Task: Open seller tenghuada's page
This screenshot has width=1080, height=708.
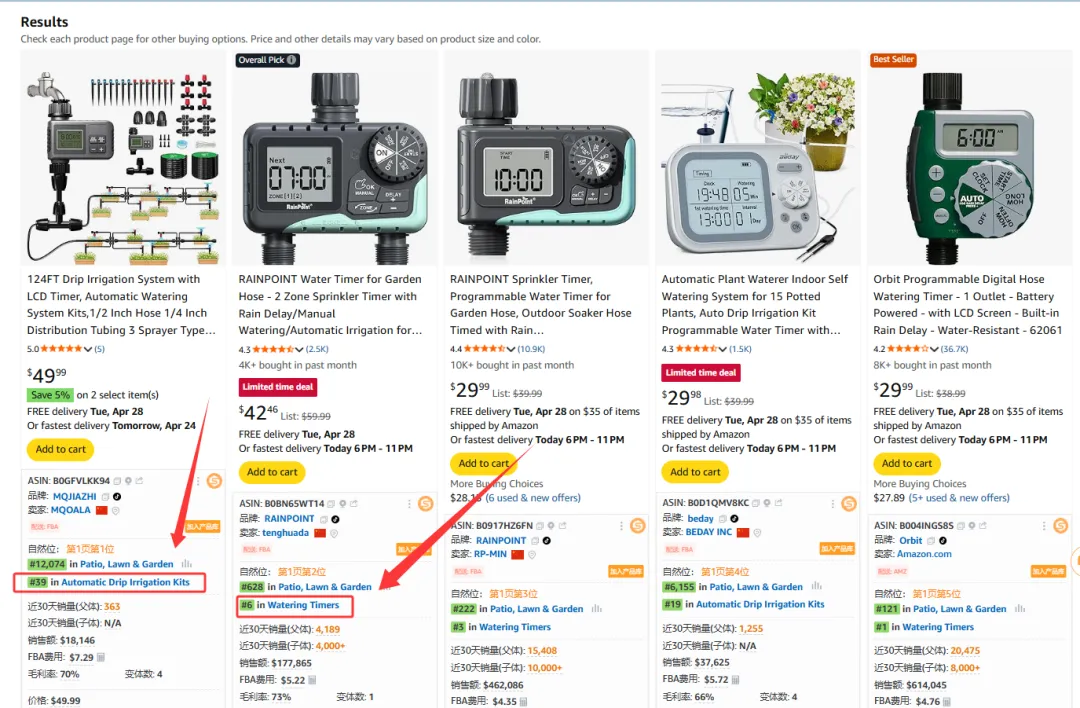Action: point(285,533)
